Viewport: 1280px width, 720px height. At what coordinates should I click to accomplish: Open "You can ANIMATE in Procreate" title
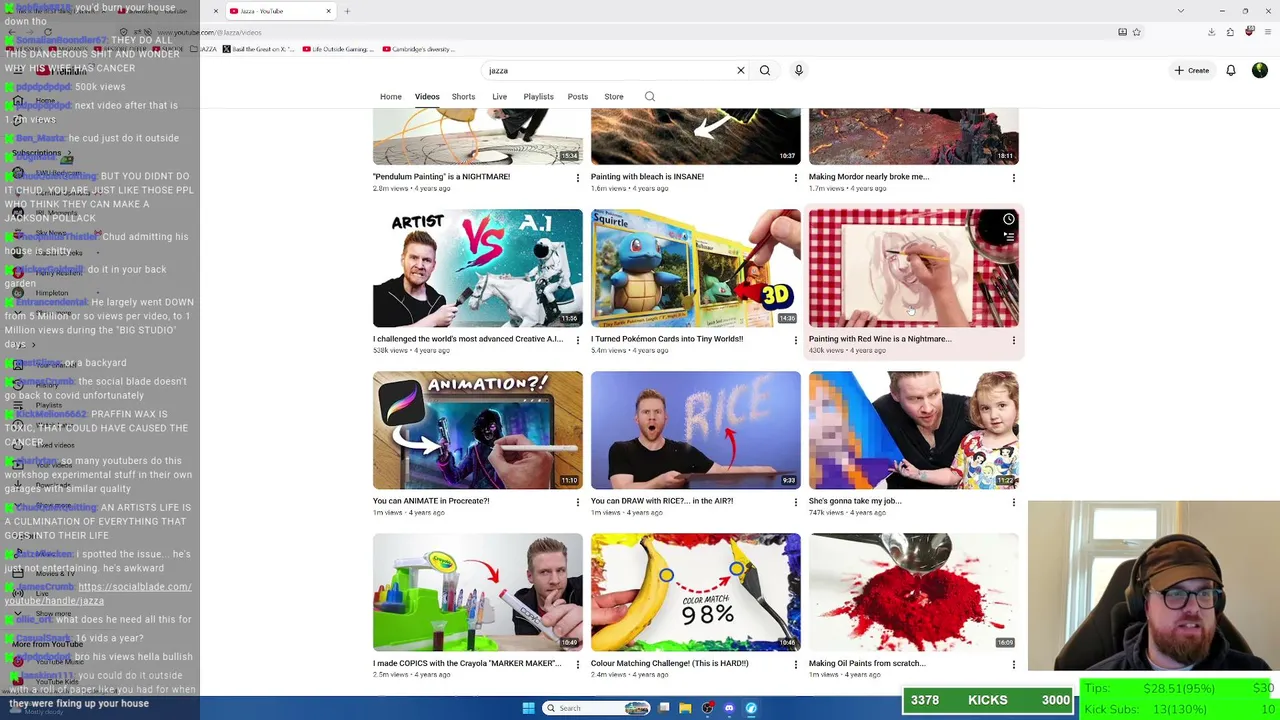click(431, 501)
